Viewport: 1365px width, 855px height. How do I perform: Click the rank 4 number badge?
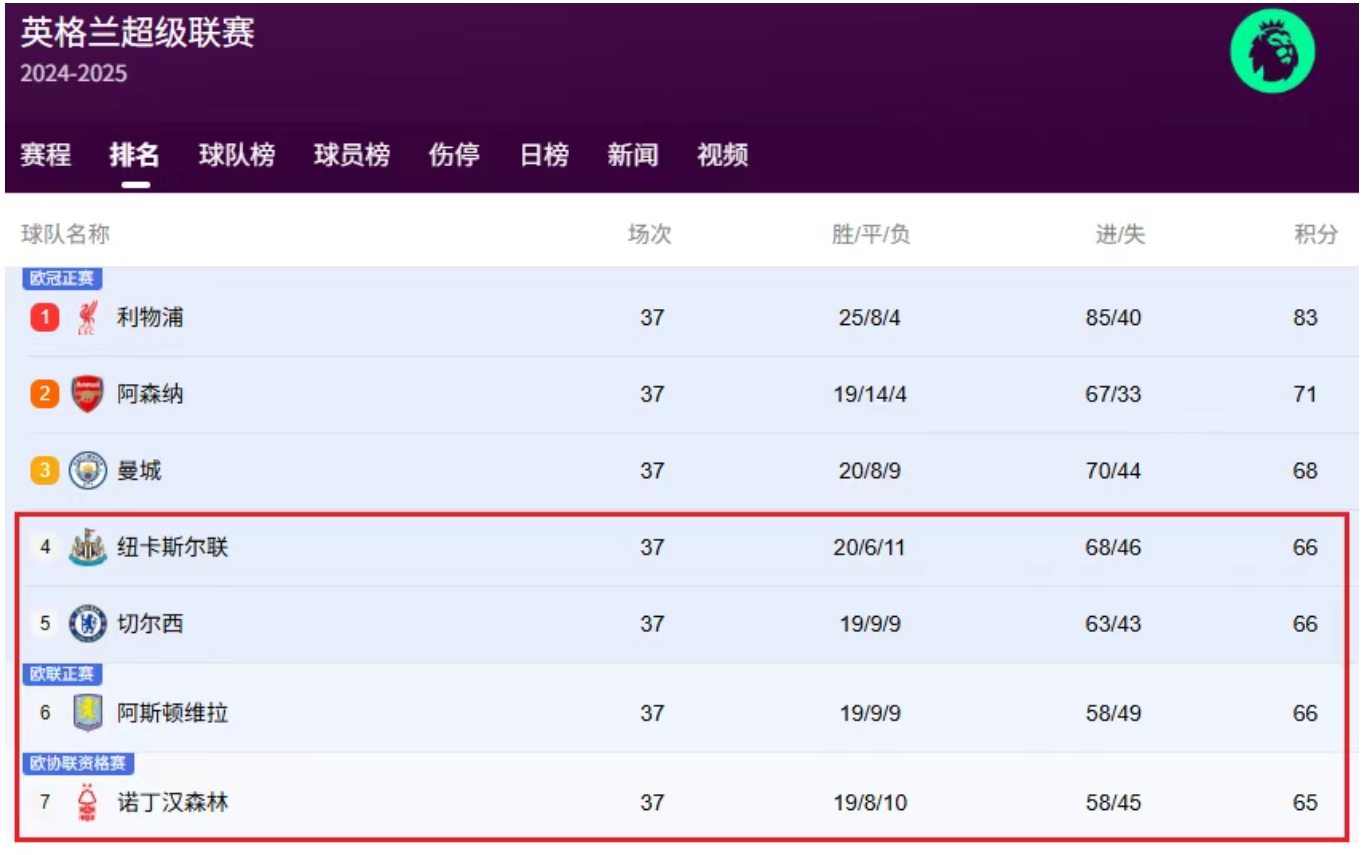coord(44,547)
